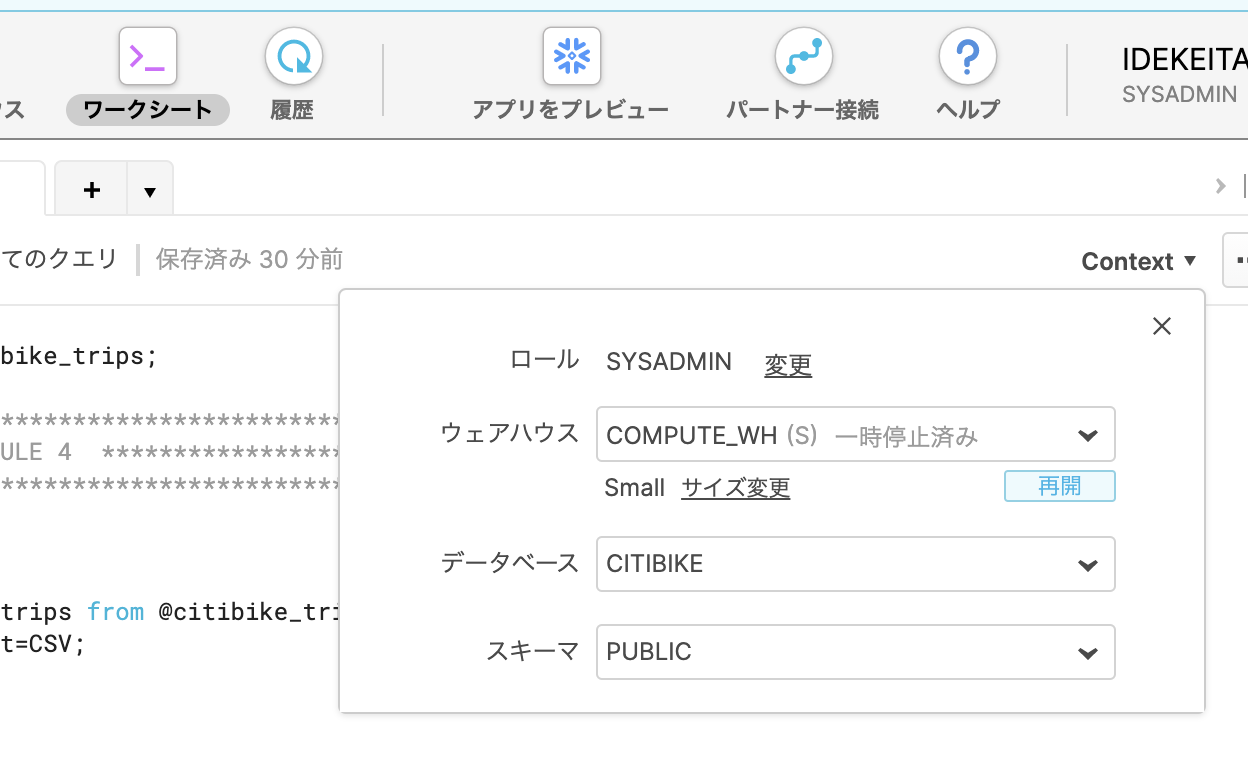The width and height of the screenshot is (1248, 766).
Task: Click the SYSADMIN text under IDEKEITA
Action: 1180,95
